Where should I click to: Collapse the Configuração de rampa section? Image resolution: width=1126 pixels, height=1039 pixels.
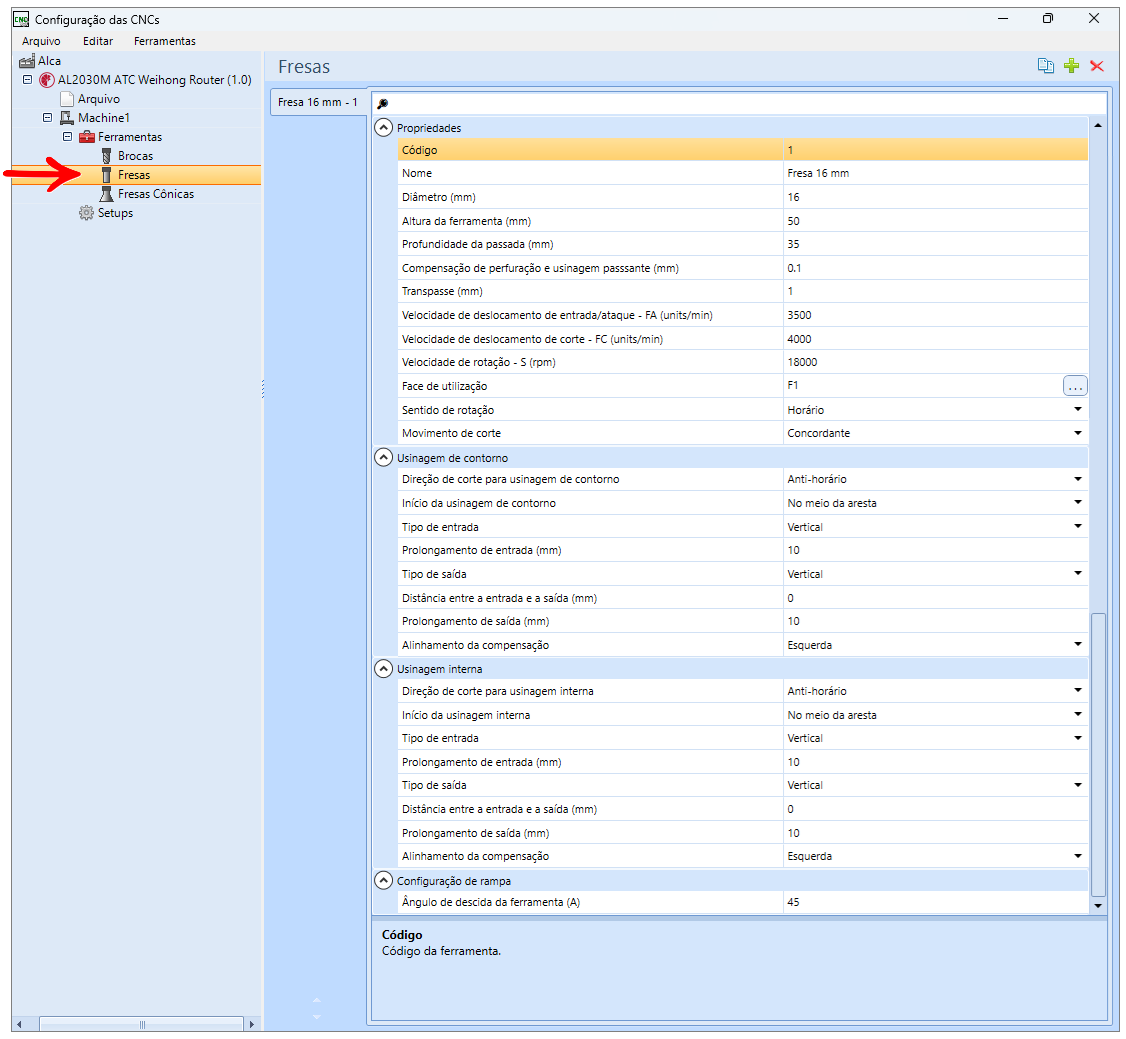[x=384, y=880]
